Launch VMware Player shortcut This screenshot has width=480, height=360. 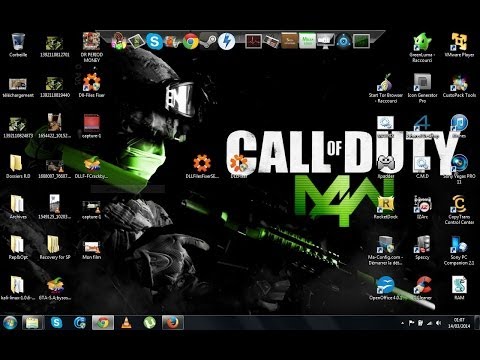pyautogui.click(x=459, y=45)
